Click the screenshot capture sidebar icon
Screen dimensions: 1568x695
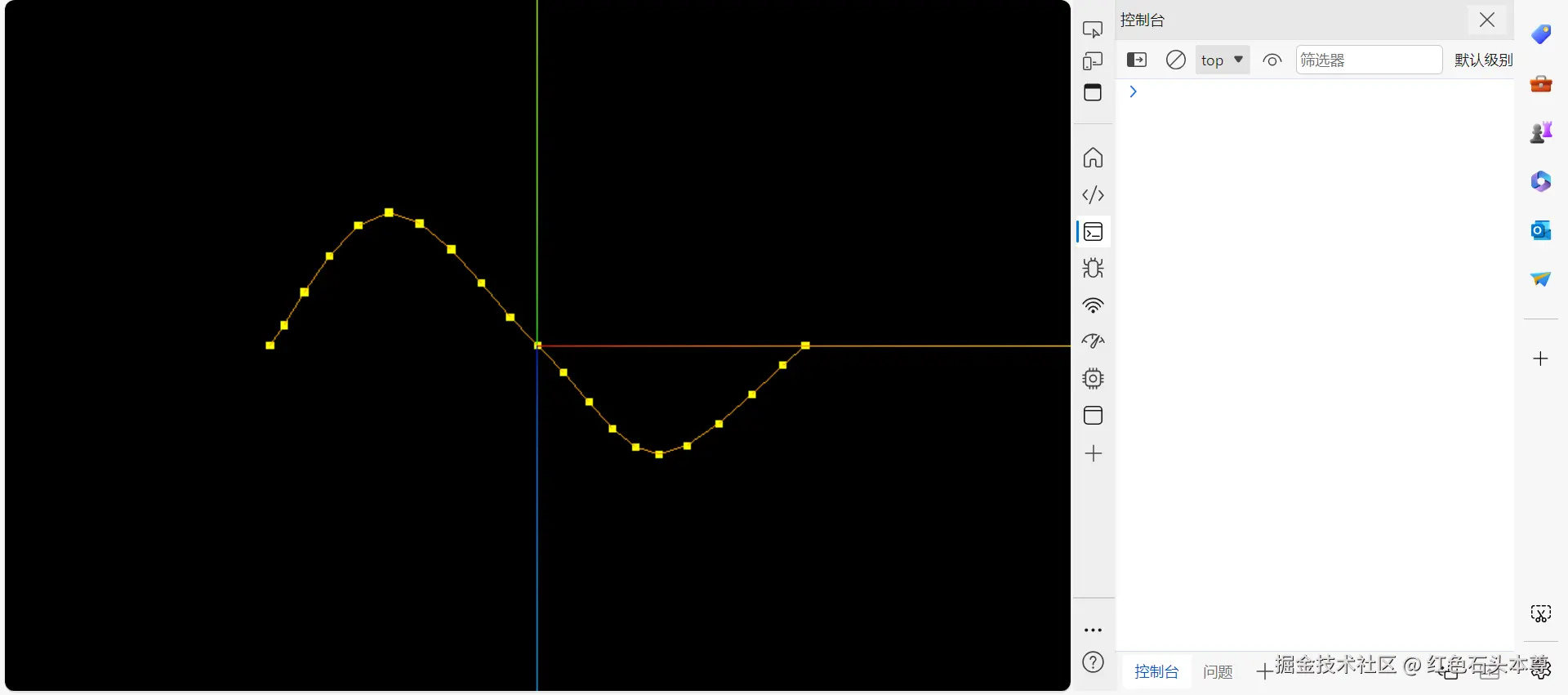tap(1541, 614)
